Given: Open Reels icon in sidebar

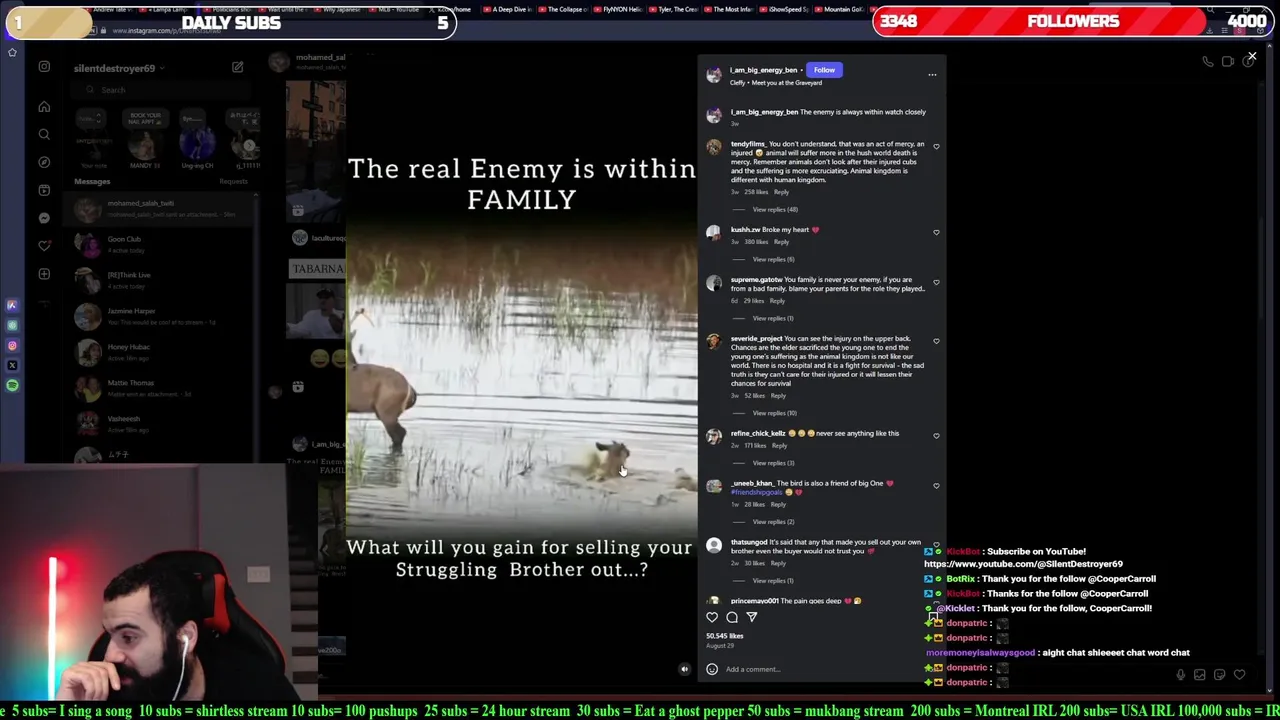Looking at the screenshot, I should point(44,190).
